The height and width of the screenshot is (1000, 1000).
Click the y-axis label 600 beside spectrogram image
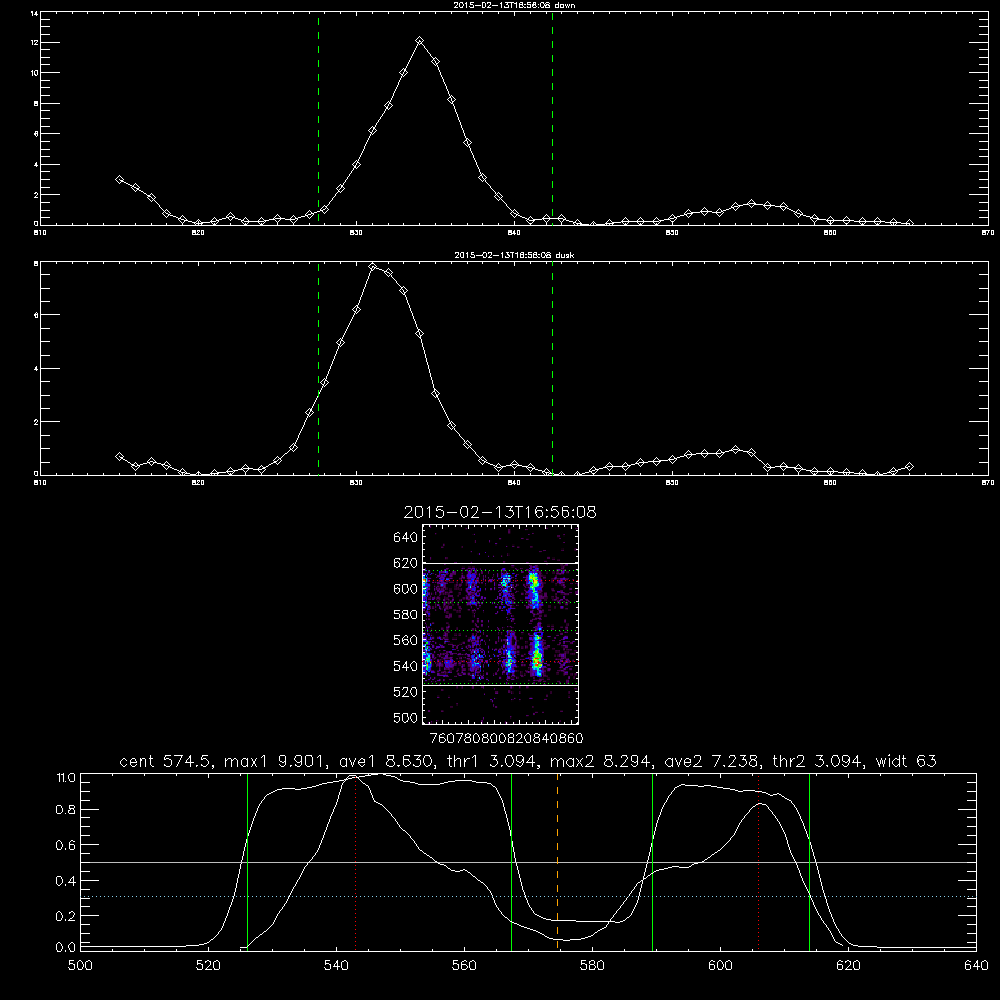pyautogui.click(x=406, y=589)
